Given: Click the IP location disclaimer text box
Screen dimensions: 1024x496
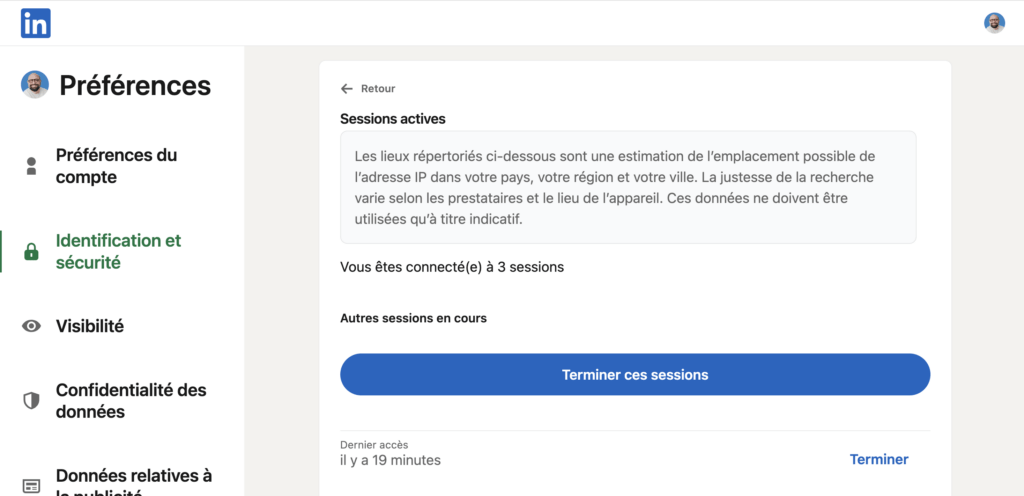Looking at the screenshot, I should coord(628,187).
